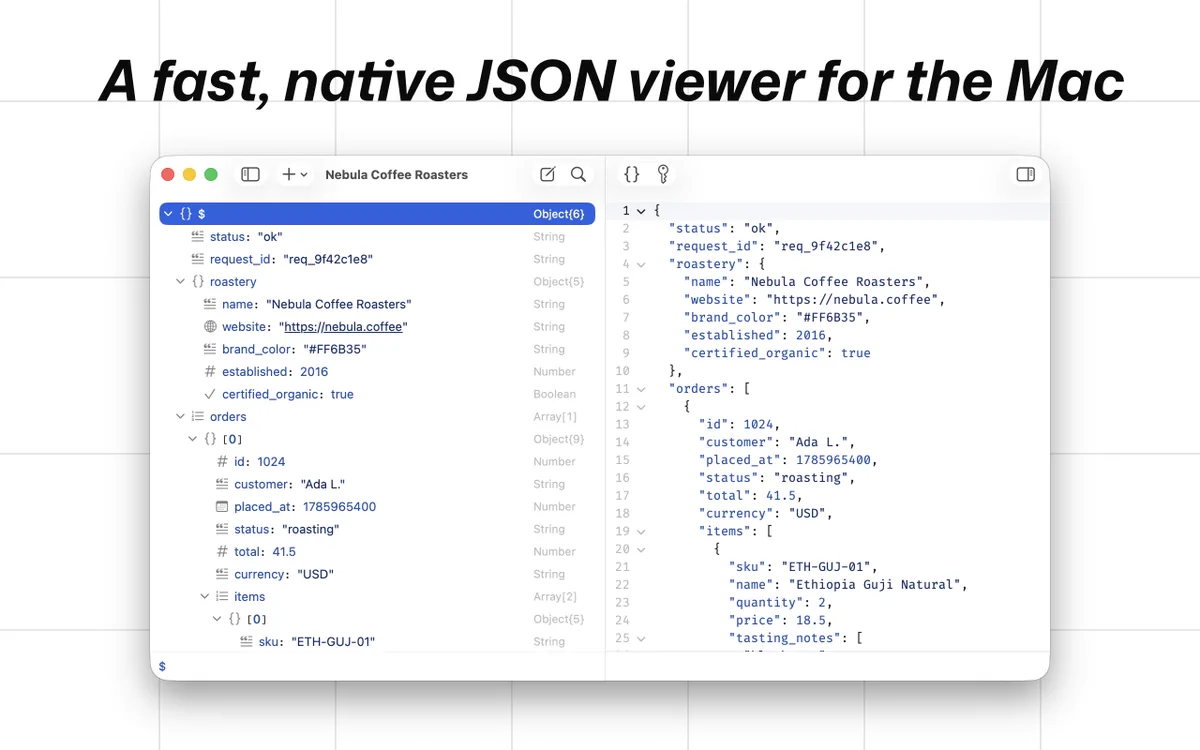Fold line 19 items array
The height and width of the screenshot is (750, 1200).
pyautogui.click(x=641, y=532)
